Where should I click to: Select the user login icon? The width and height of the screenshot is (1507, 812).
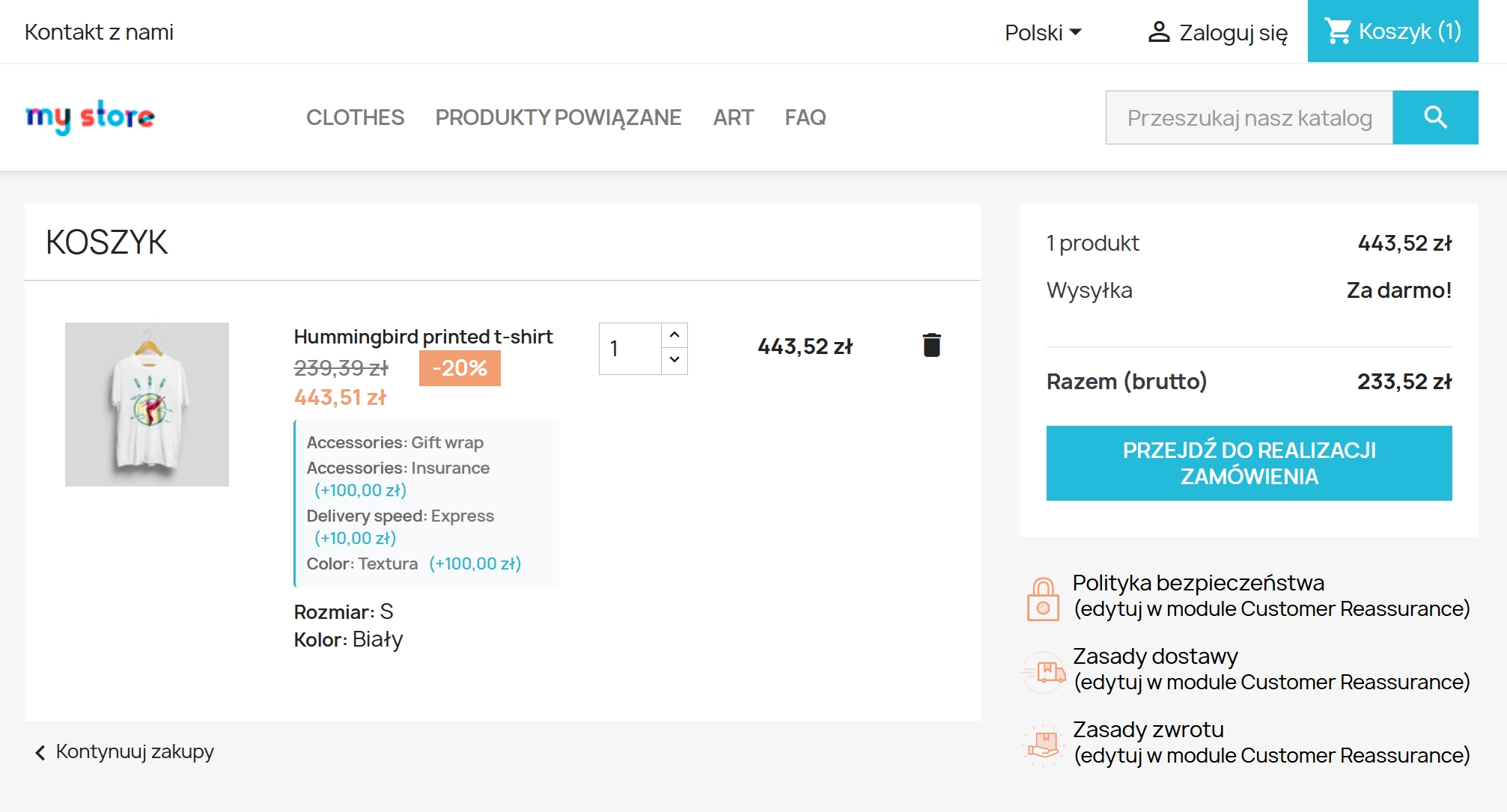point(1159,31)
